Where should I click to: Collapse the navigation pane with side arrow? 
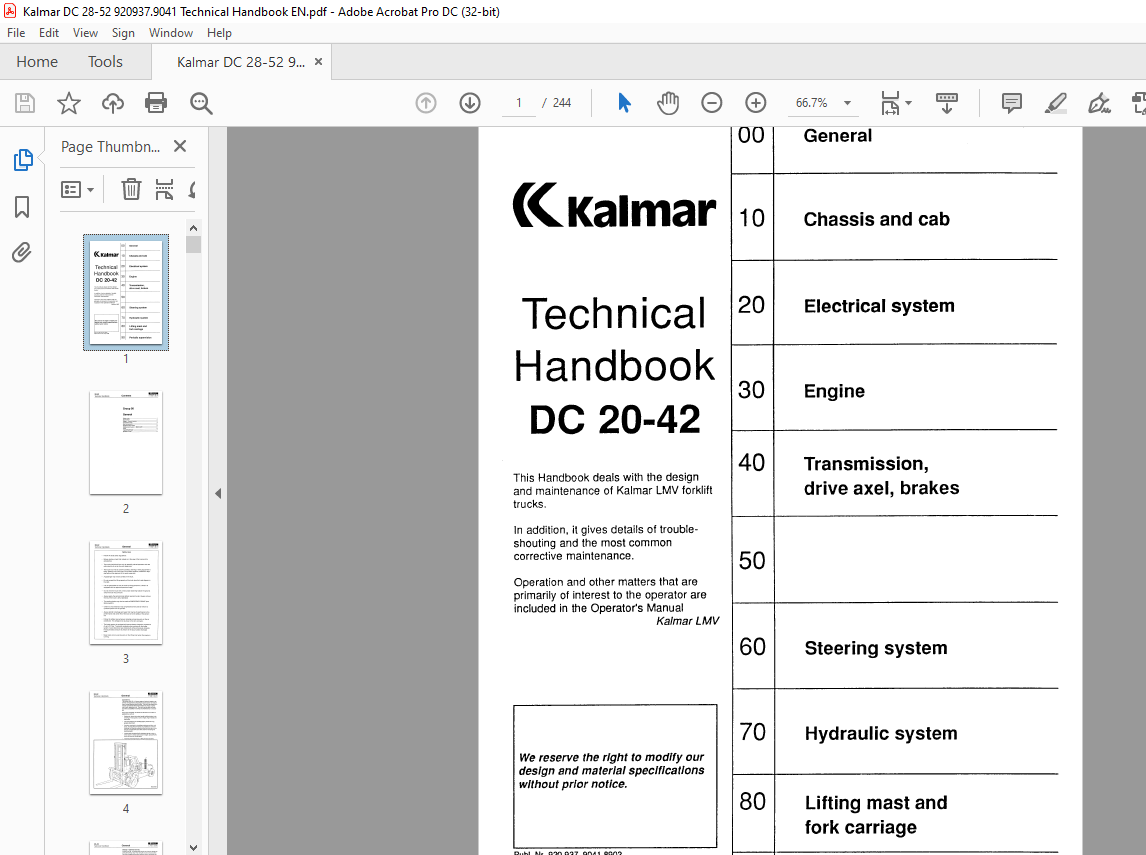coord(218,493)
